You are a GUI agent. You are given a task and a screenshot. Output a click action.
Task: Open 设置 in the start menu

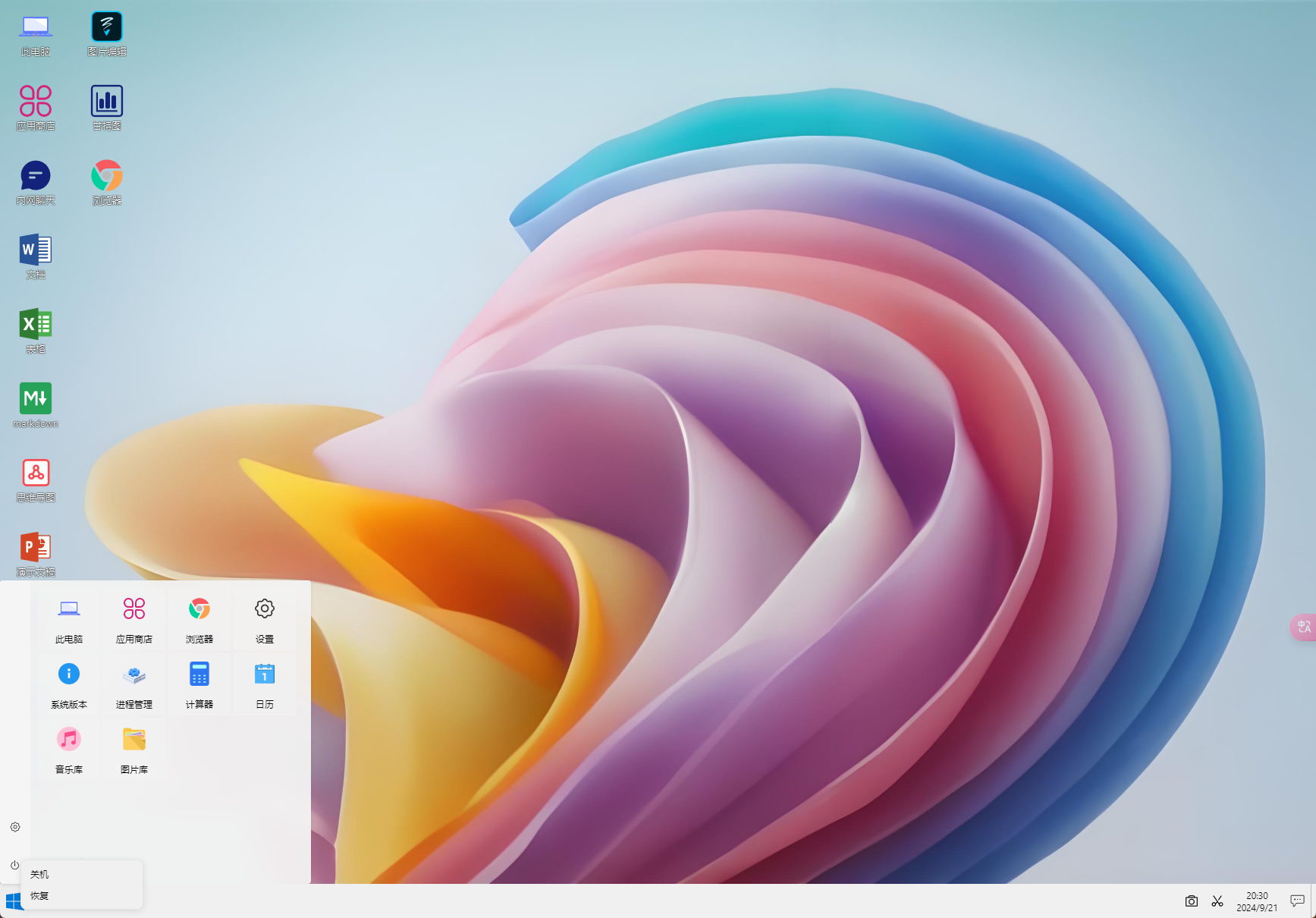pos(265,620)
